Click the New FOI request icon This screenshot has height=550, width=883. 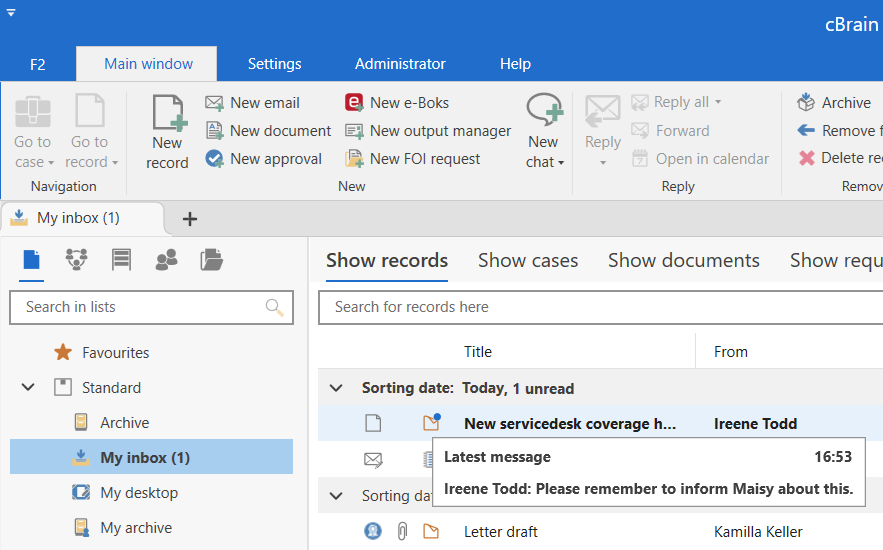coord(354,159)
